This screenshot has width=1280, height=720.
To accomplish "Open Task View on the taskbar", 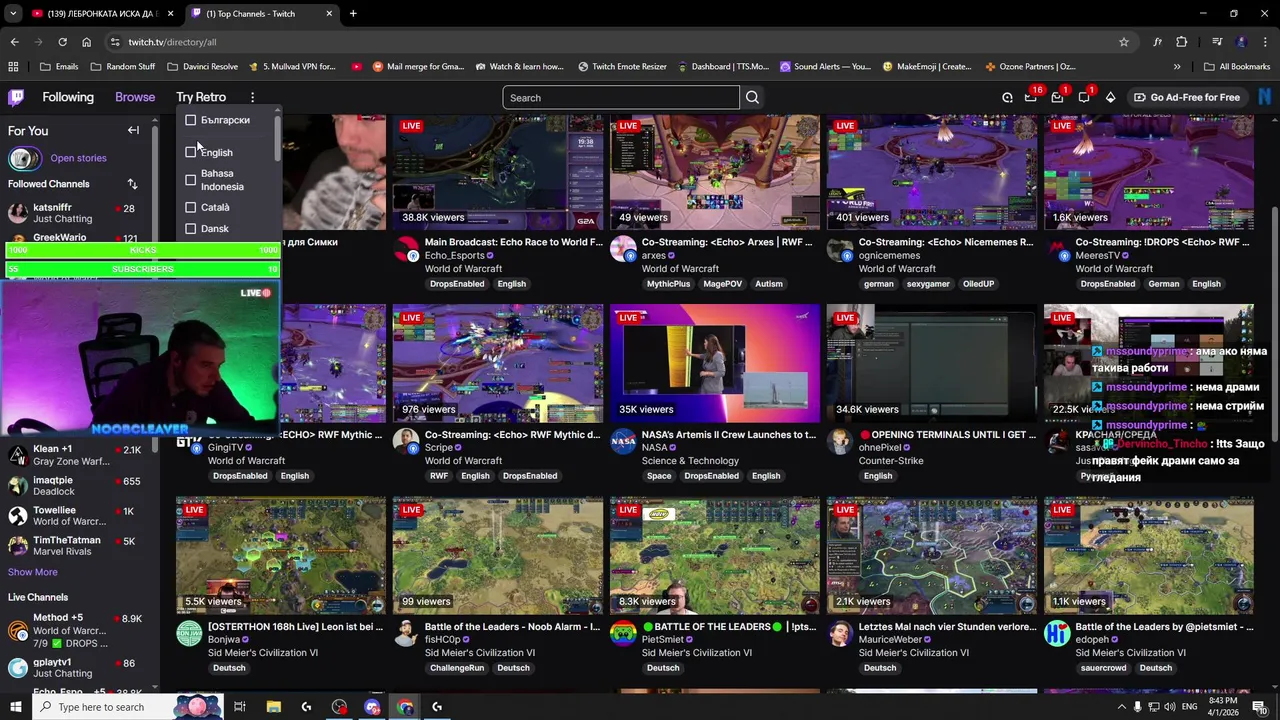I will [240, 707].
